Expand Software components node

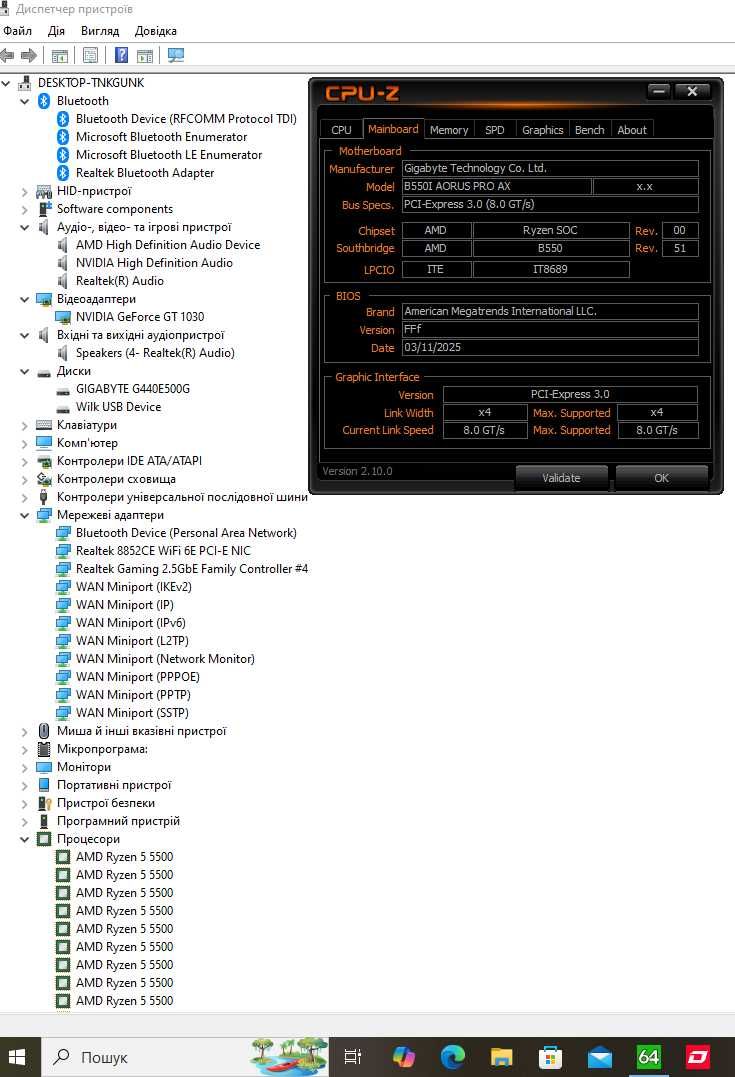[25, 209]
